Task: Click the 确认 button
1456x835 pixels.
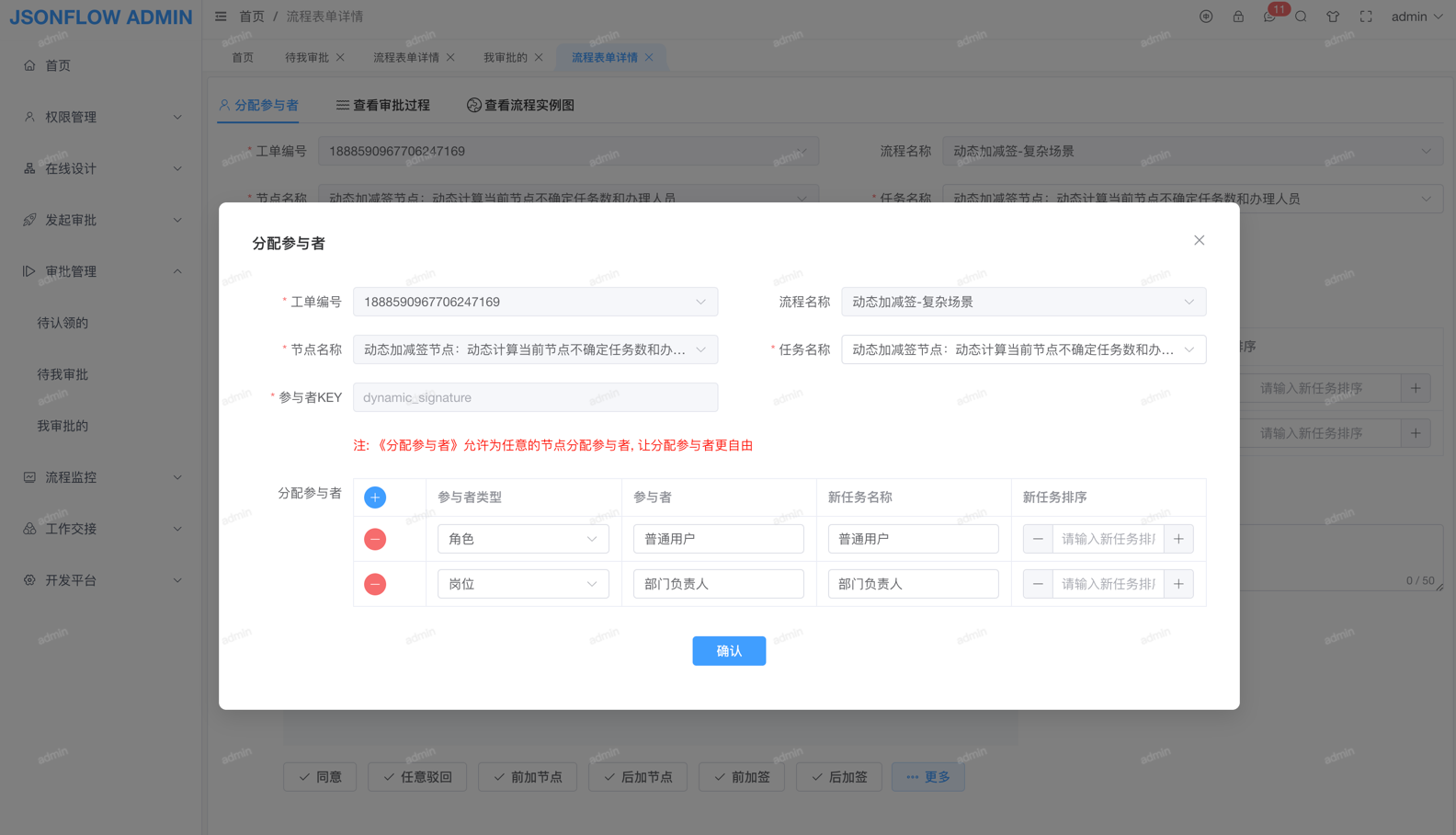Action: (729, 651)
